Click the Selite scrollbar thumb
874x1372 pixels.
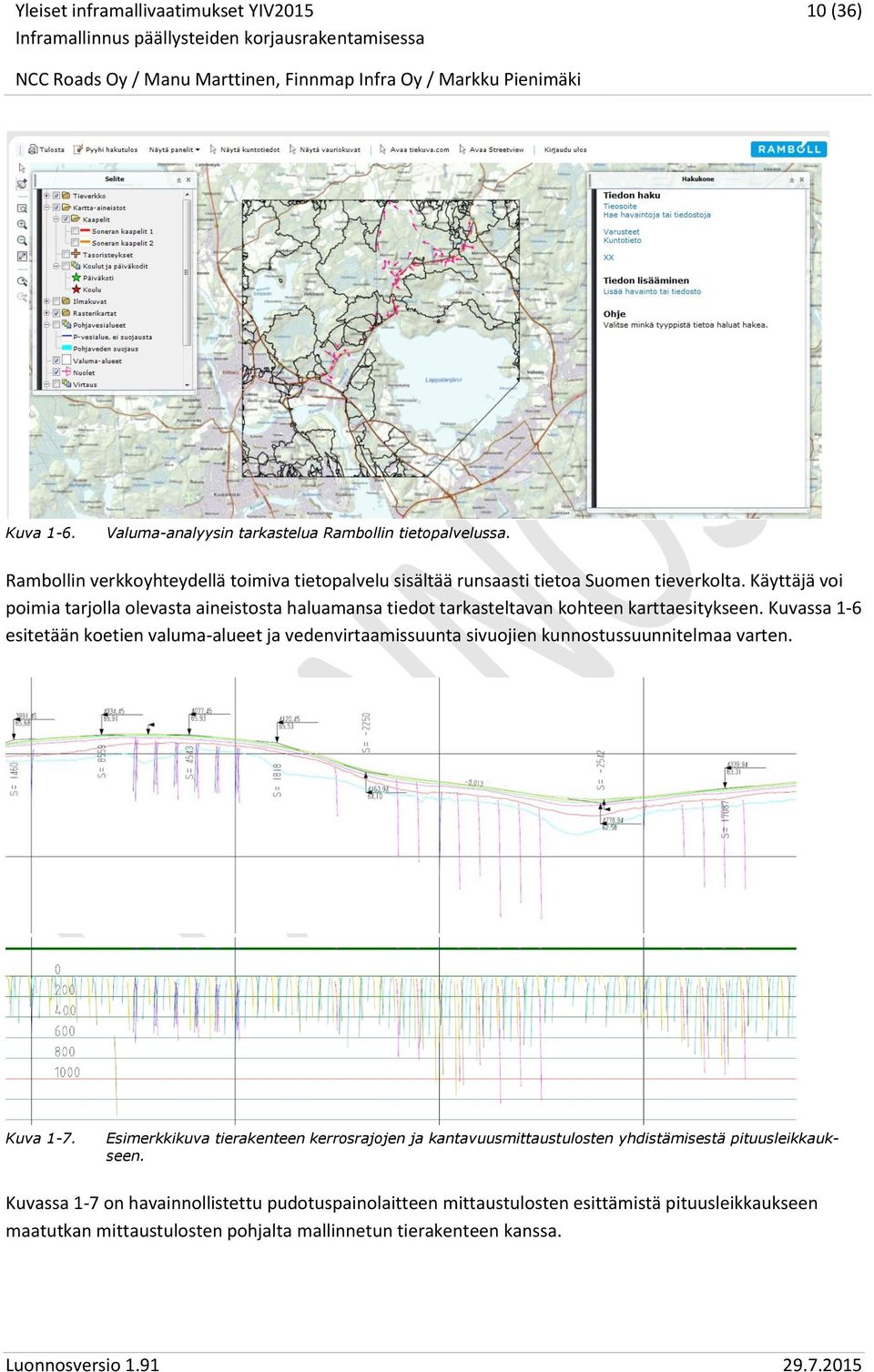coord(187,272)
